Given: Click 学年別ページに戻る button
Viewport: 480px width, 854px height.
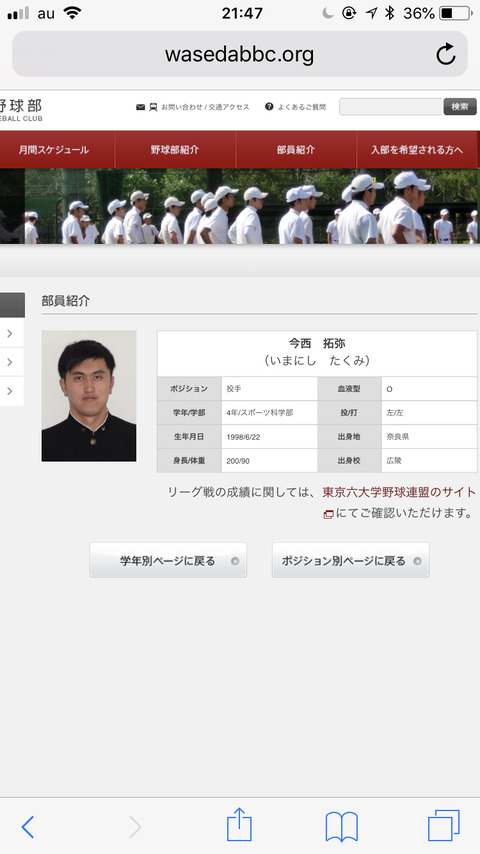Looking at the screenshot, I should 168,560.
